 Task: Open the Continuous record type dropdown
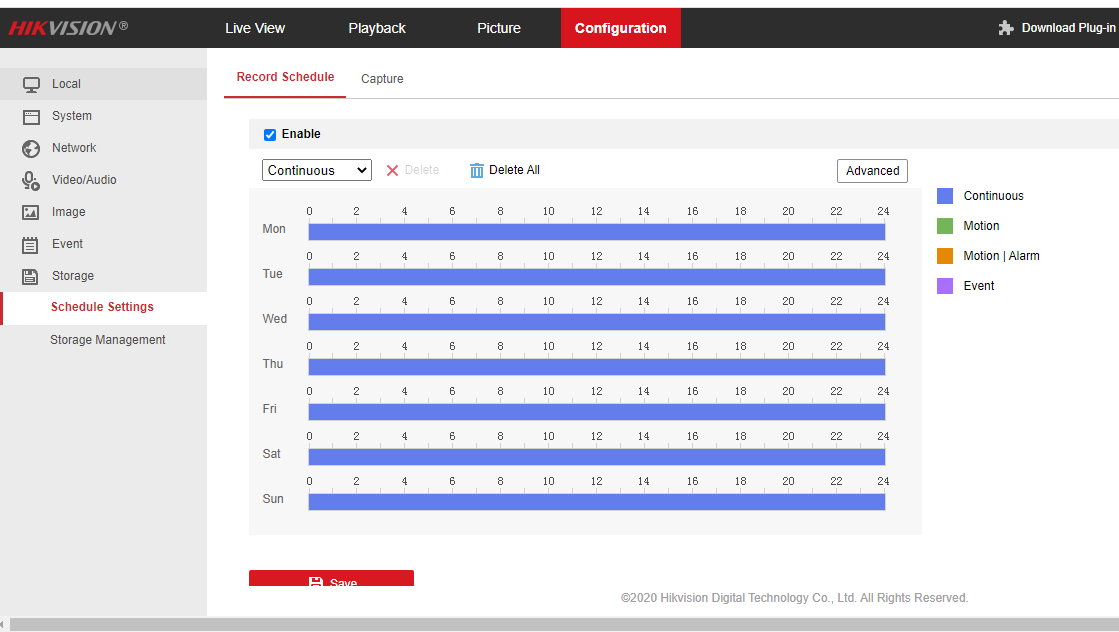[317, 171]
